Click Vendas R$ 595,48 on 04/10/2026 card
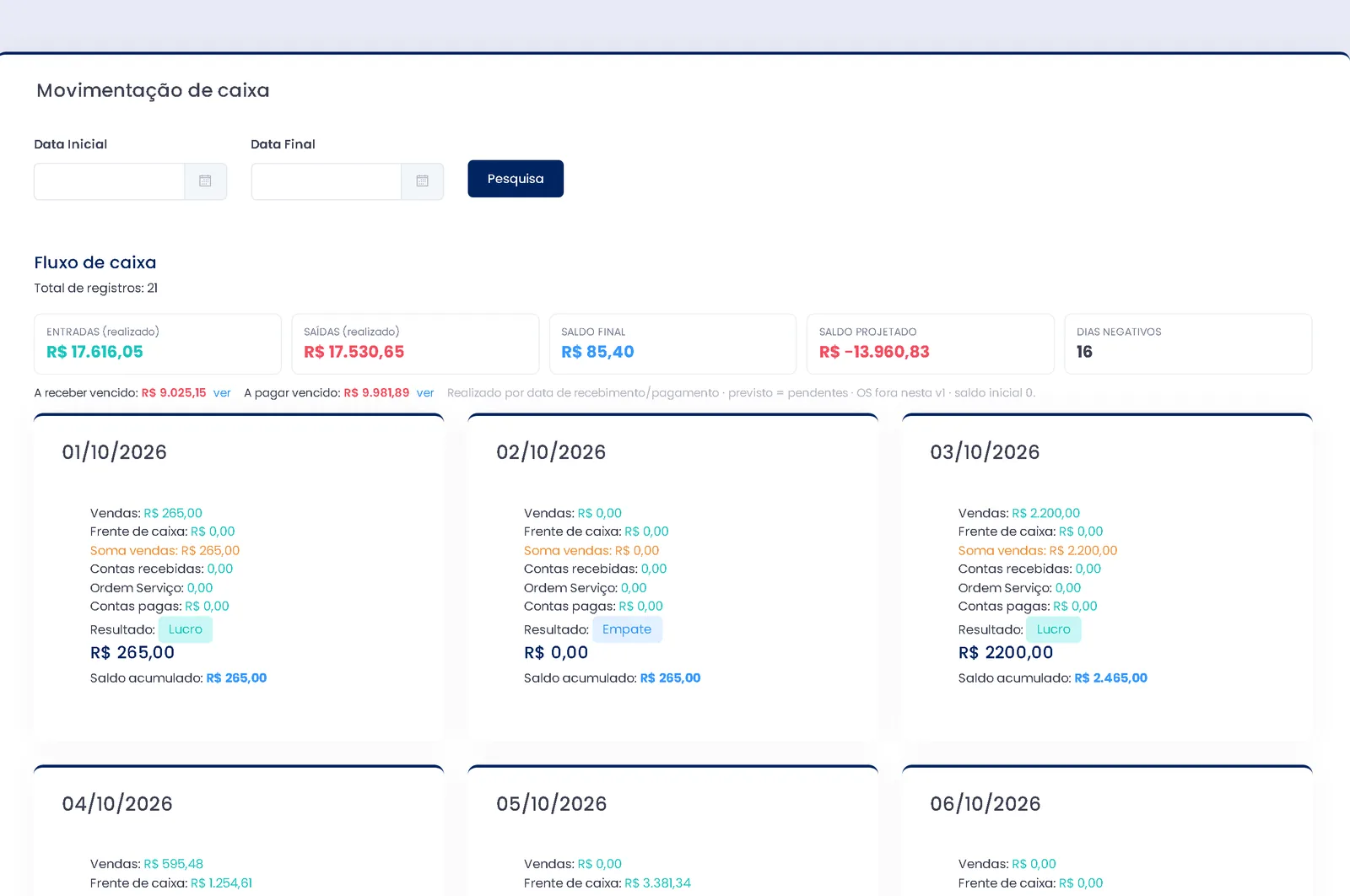 (147, 864)
